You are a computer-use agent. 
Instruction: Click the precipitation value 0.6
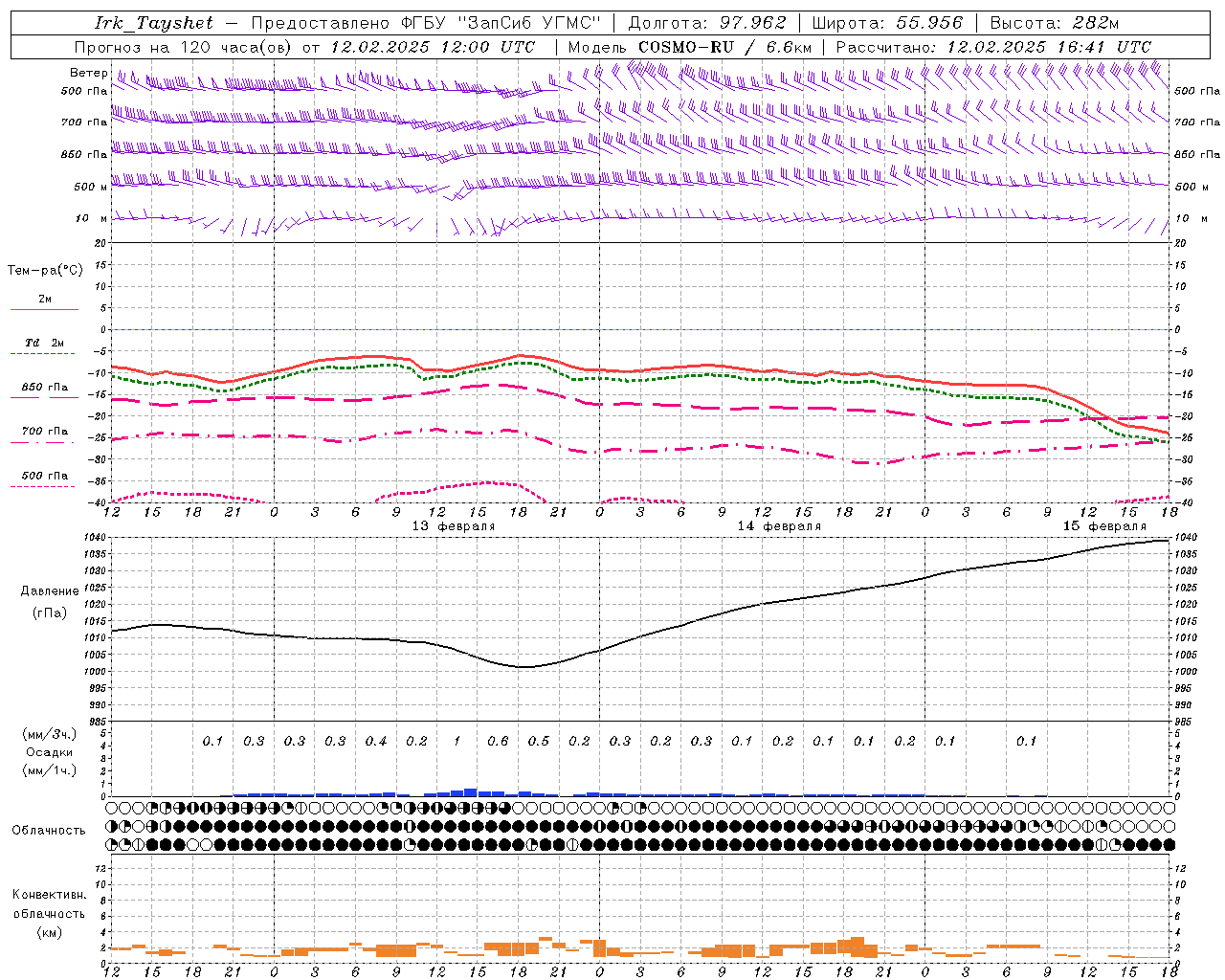(498, 741)
